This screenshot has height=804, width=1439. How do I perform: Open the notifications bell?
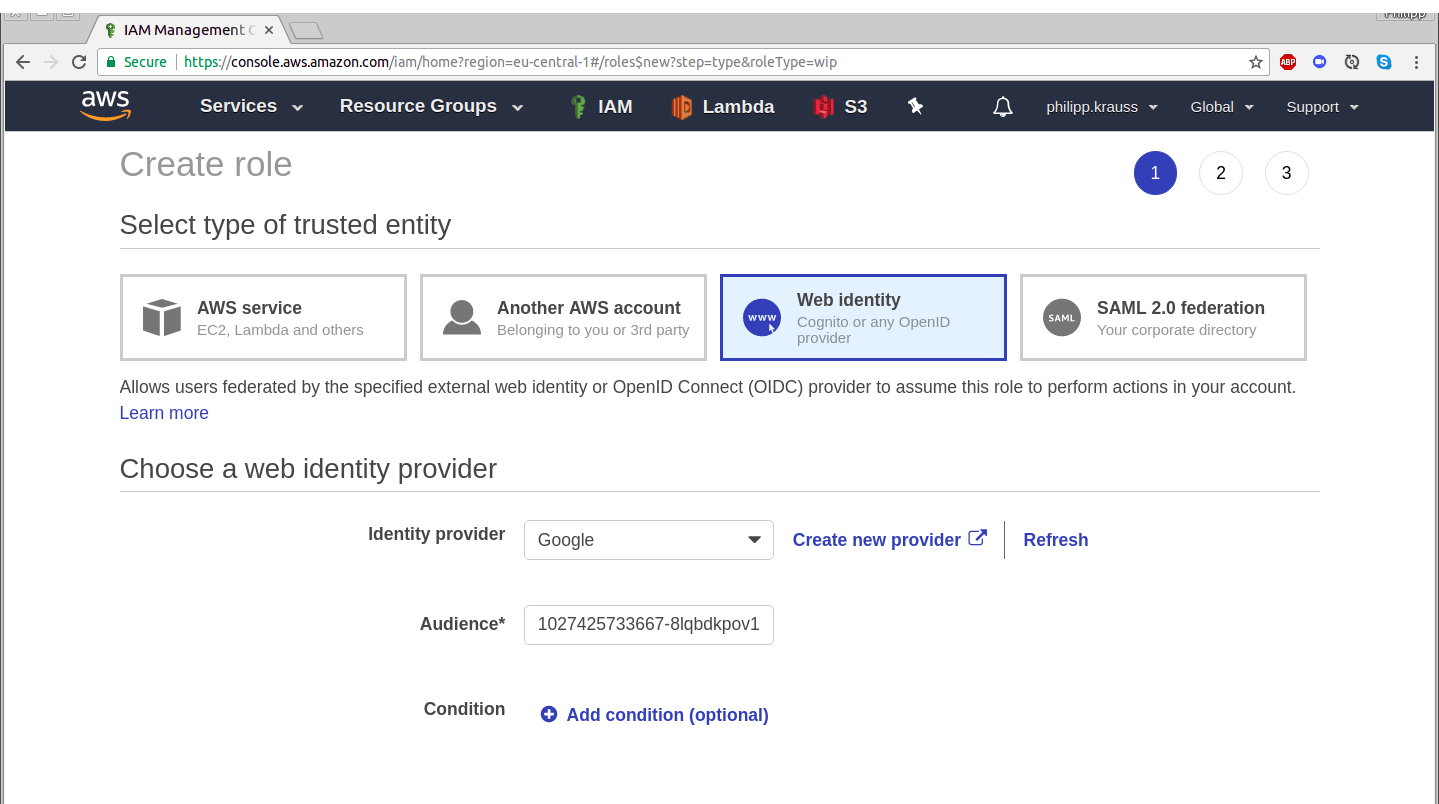(1002, 107)
